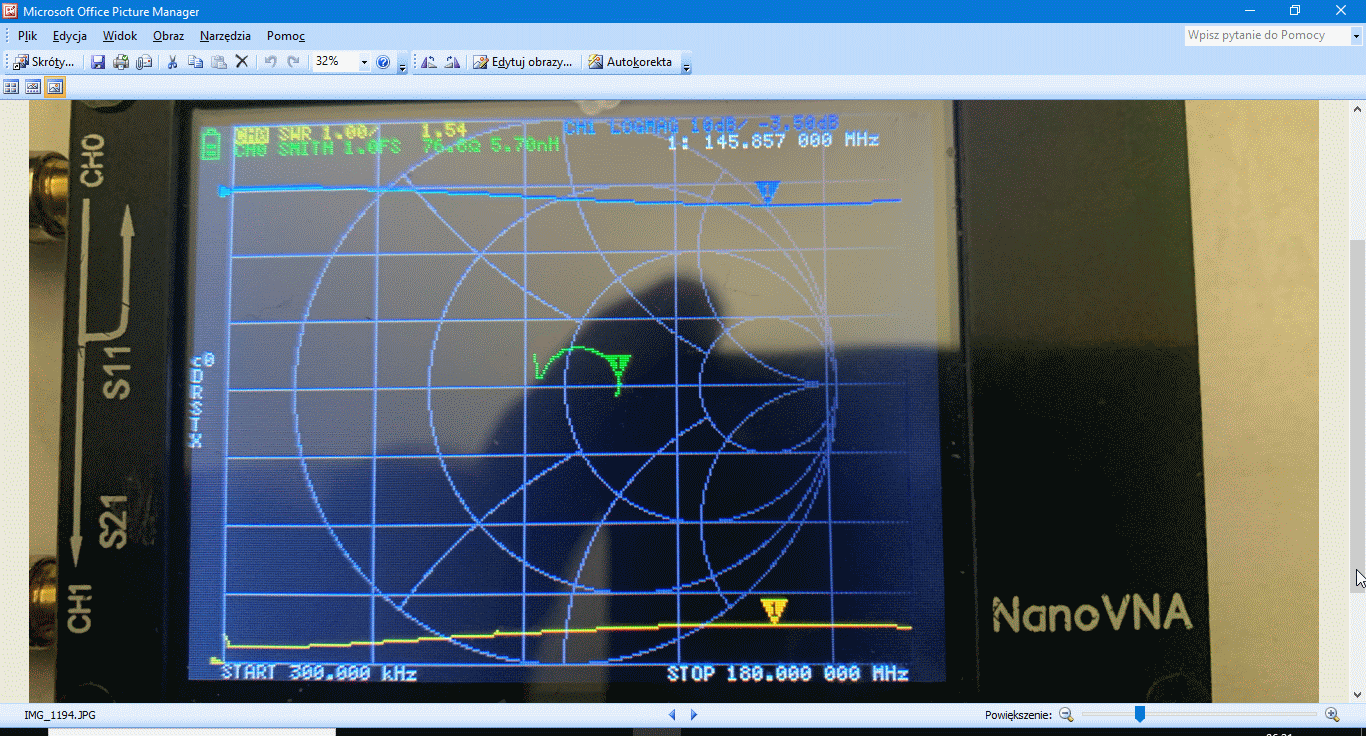The height and width of the screenshot is (736, 1366).
Task: Click the Rotate right icon
Action: [x=452, y=62]
